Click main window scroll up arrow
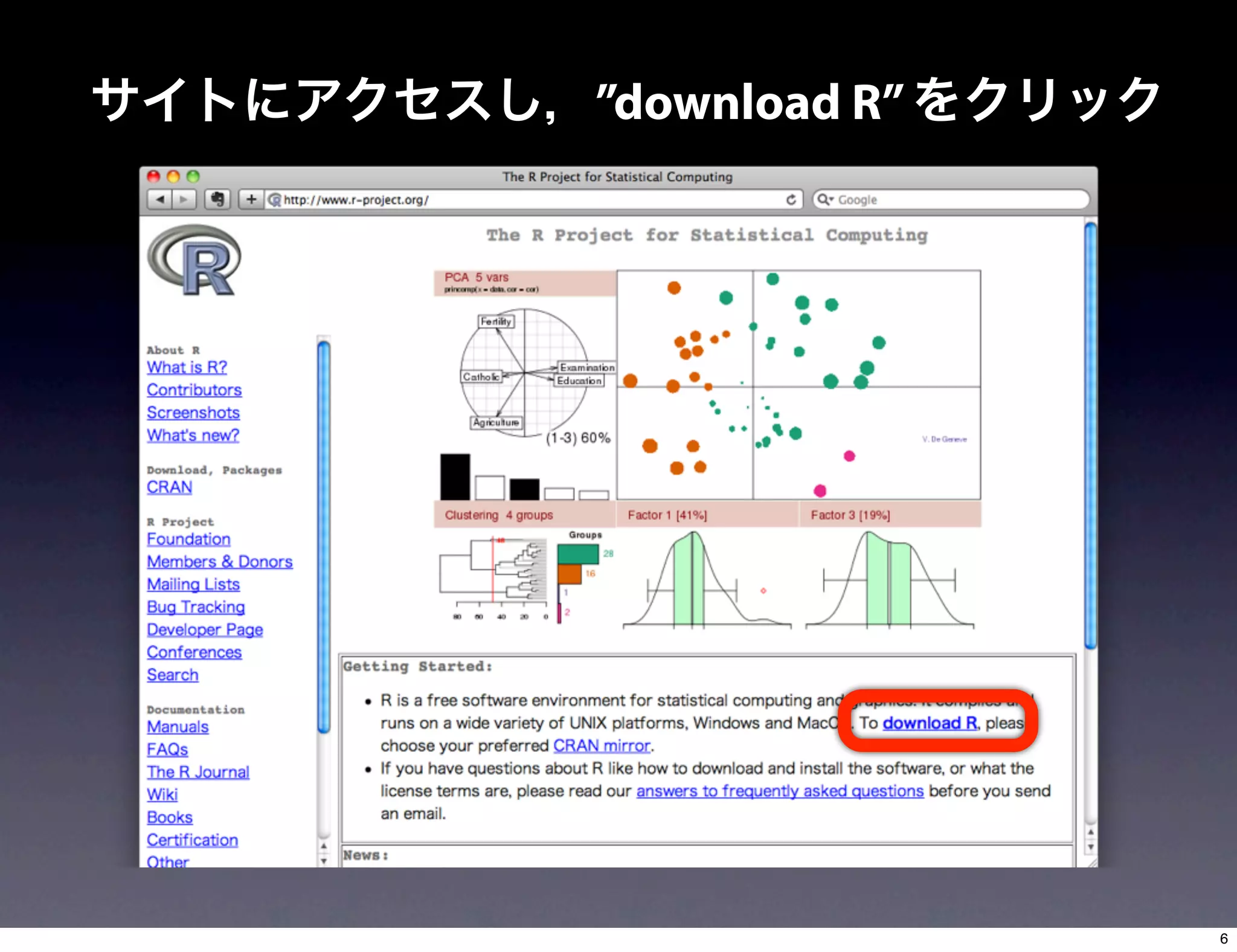This screenshot has height=952, width=1237. pyautogui.click(x=1090, y=832)
